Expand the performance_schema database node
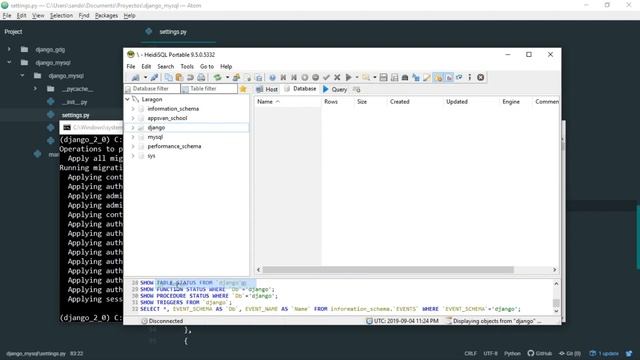The height and width of the screenshot is (360, 640). pos(133,146)
